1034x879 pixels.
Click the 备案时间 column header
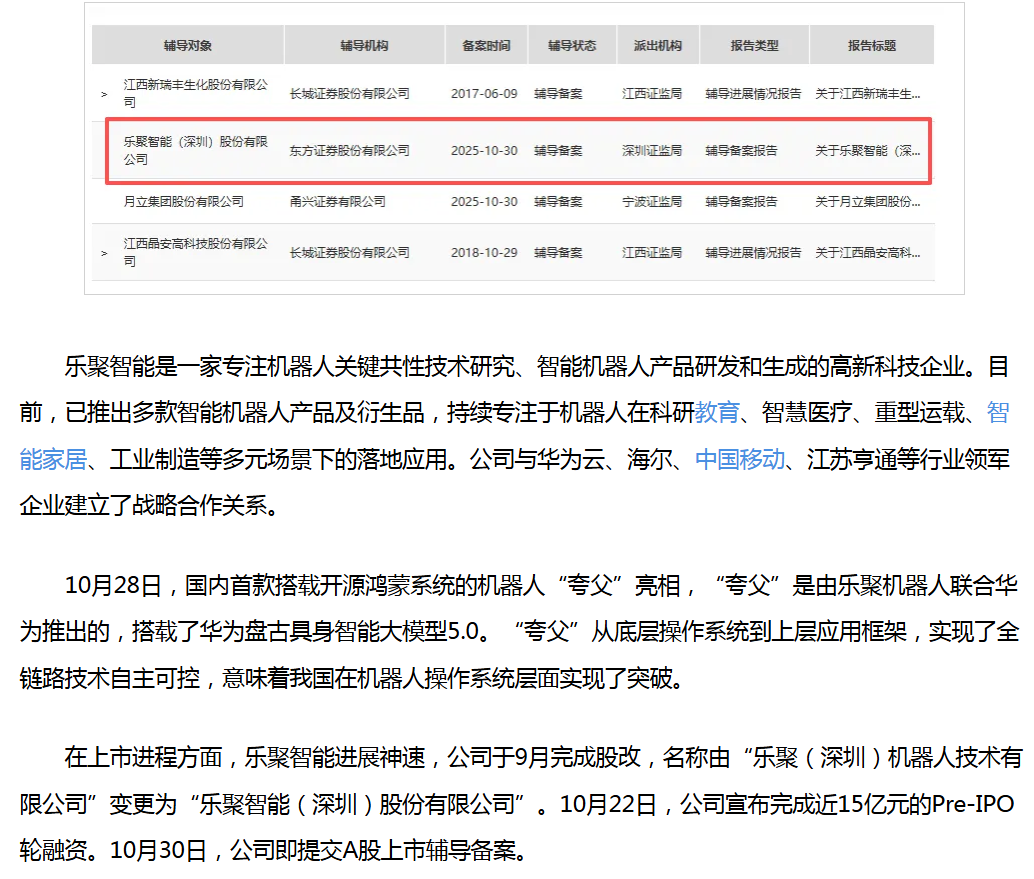click(x=486, y=45)
